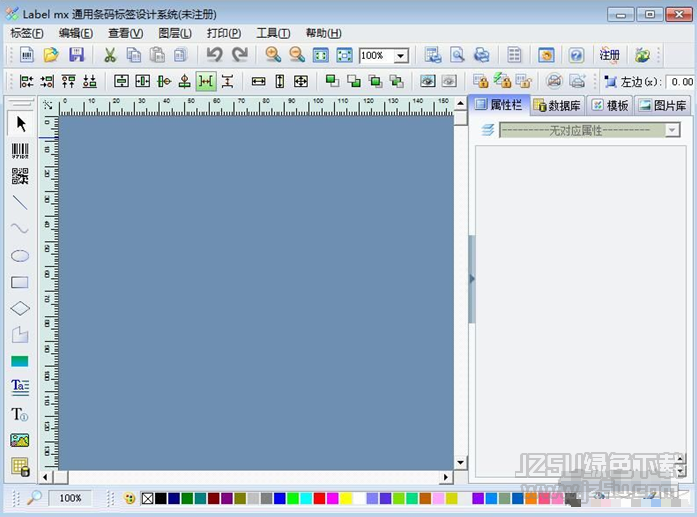The height and width of the screenshot is (517, 697).
Task: Make objects same width
Action: pos(258,81)
